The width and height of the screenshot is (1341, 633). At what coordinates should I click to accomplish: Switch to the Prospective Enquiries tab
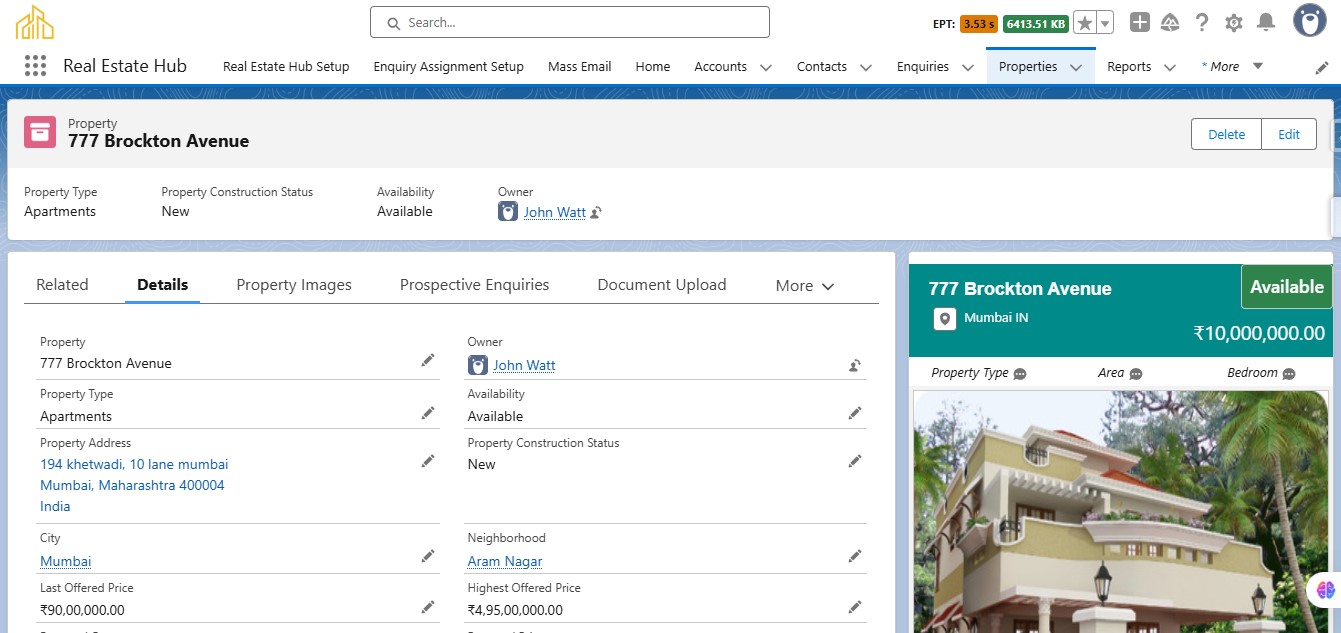click(x=474, y=285)
